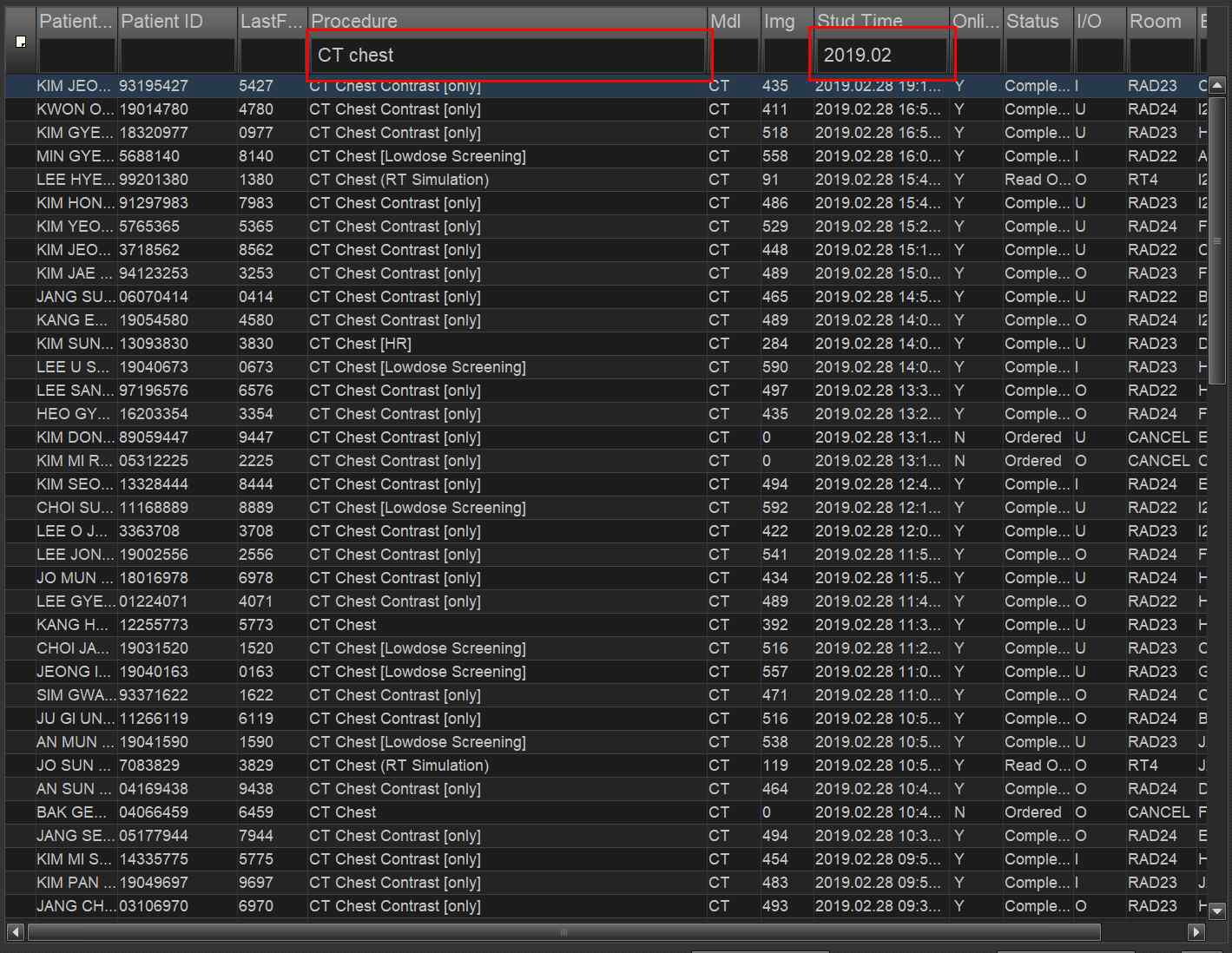Select SIM GWA row ID 93371622
The height and width of the screenshot is (953, 1232).
click(x=606, y=695)
